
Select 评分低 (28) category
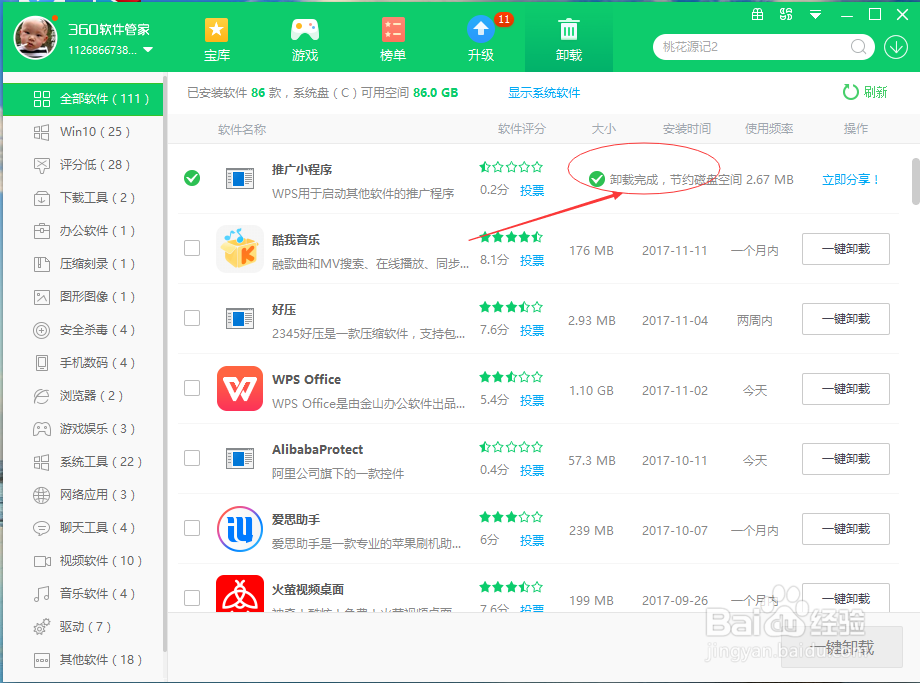tap(83, 165)
